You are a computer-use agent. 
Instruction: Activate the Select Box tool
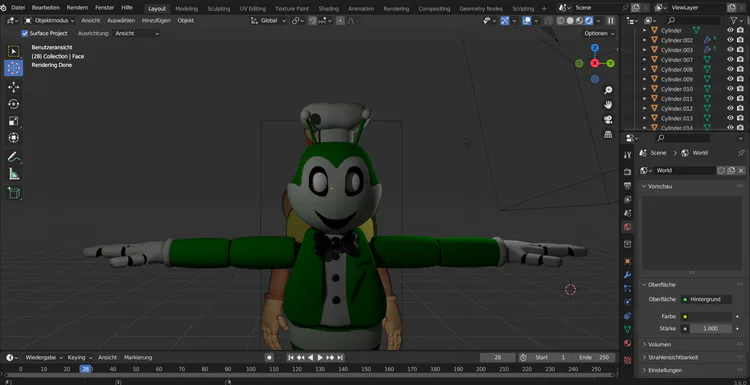click(x=13, y=51)
